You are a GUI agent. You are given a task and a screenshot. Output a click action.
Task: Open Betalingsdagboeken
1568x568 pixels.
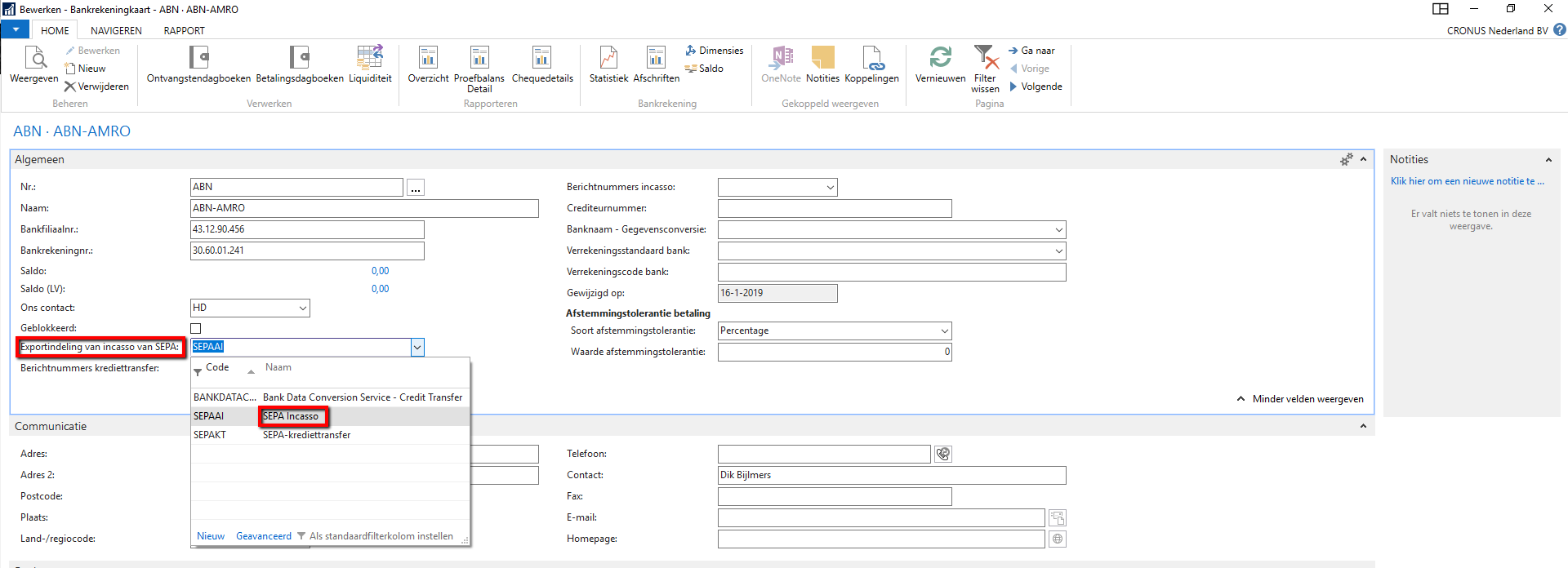(x=300, y=65)
